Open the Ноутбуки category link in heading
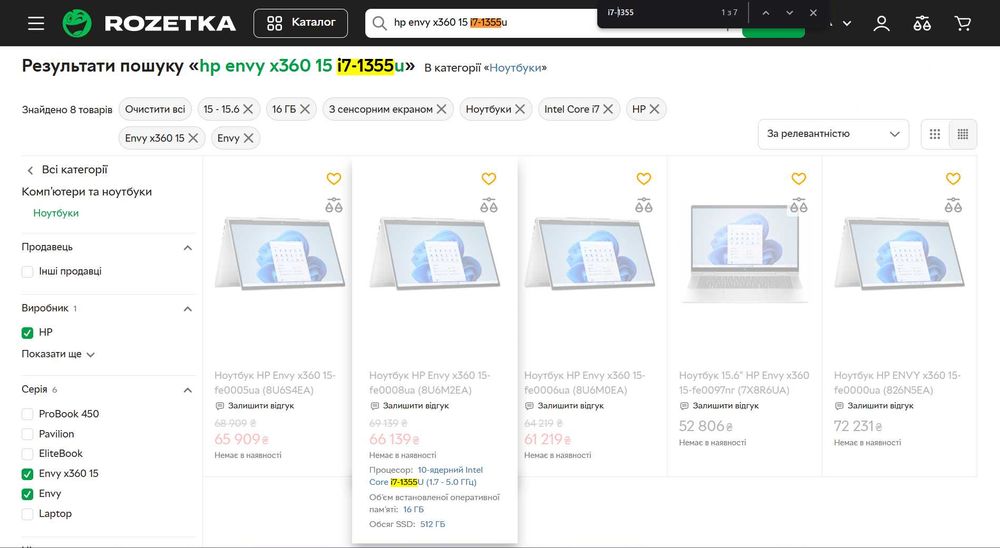The height and width of the screenshot is (548, 1000). 515,68
